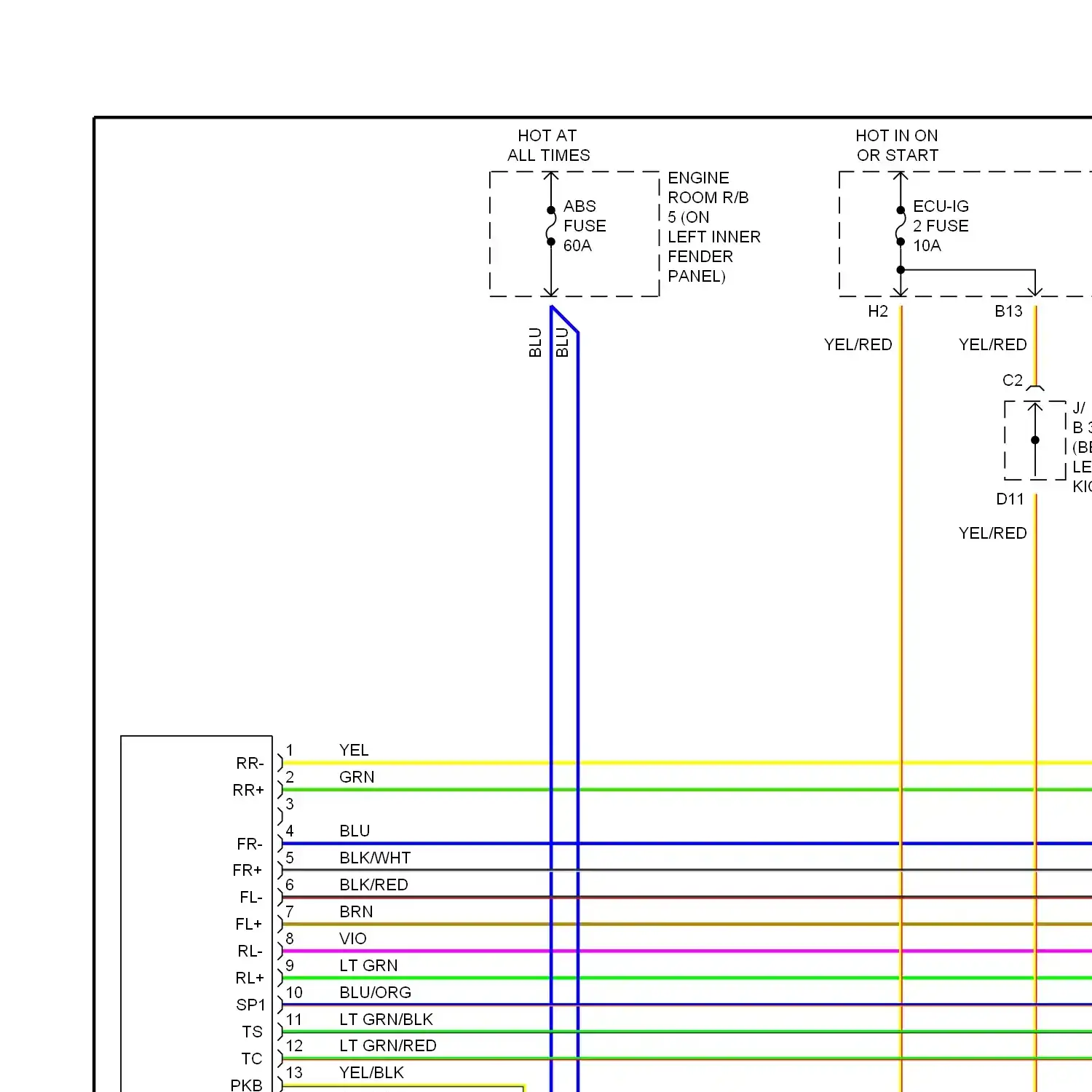Click the YEL/BLK wire label

[x=371, y=1073]
